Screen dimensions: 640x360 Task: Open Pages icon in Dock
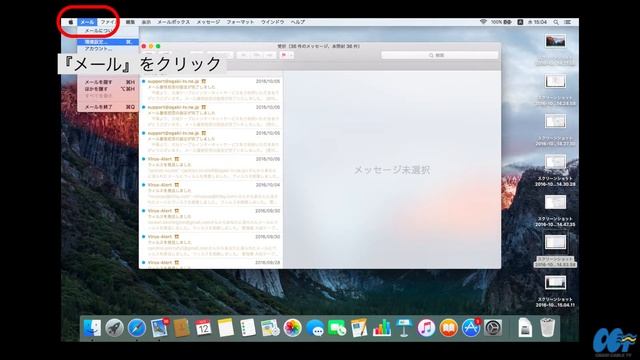coord(359,328)
